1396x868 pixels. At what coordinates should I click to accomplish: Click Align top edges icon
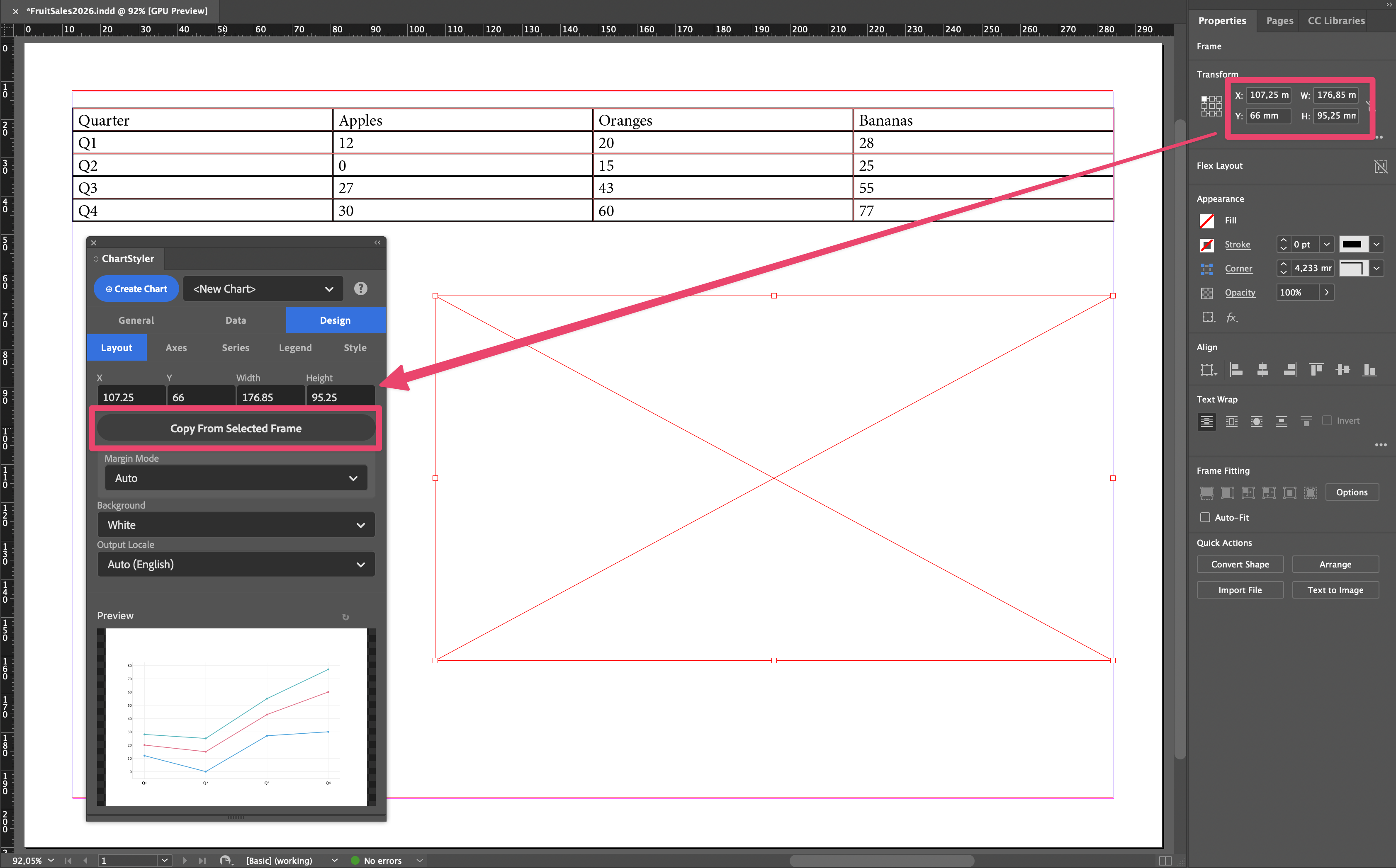click(x=1316, y=370)
